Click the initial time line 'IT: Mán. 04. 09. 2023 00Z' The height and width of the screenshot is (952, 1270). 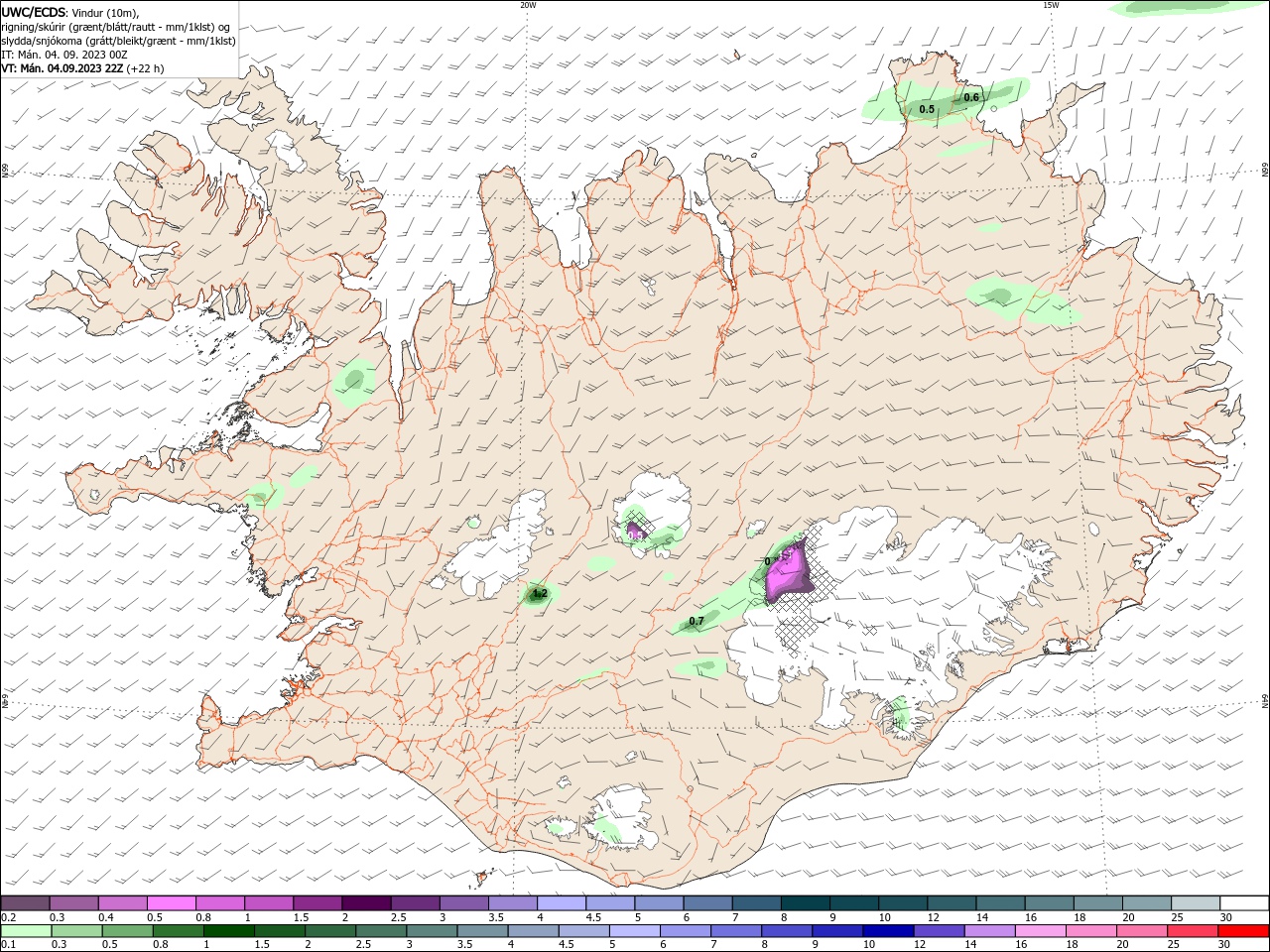(x=64, y=55)
